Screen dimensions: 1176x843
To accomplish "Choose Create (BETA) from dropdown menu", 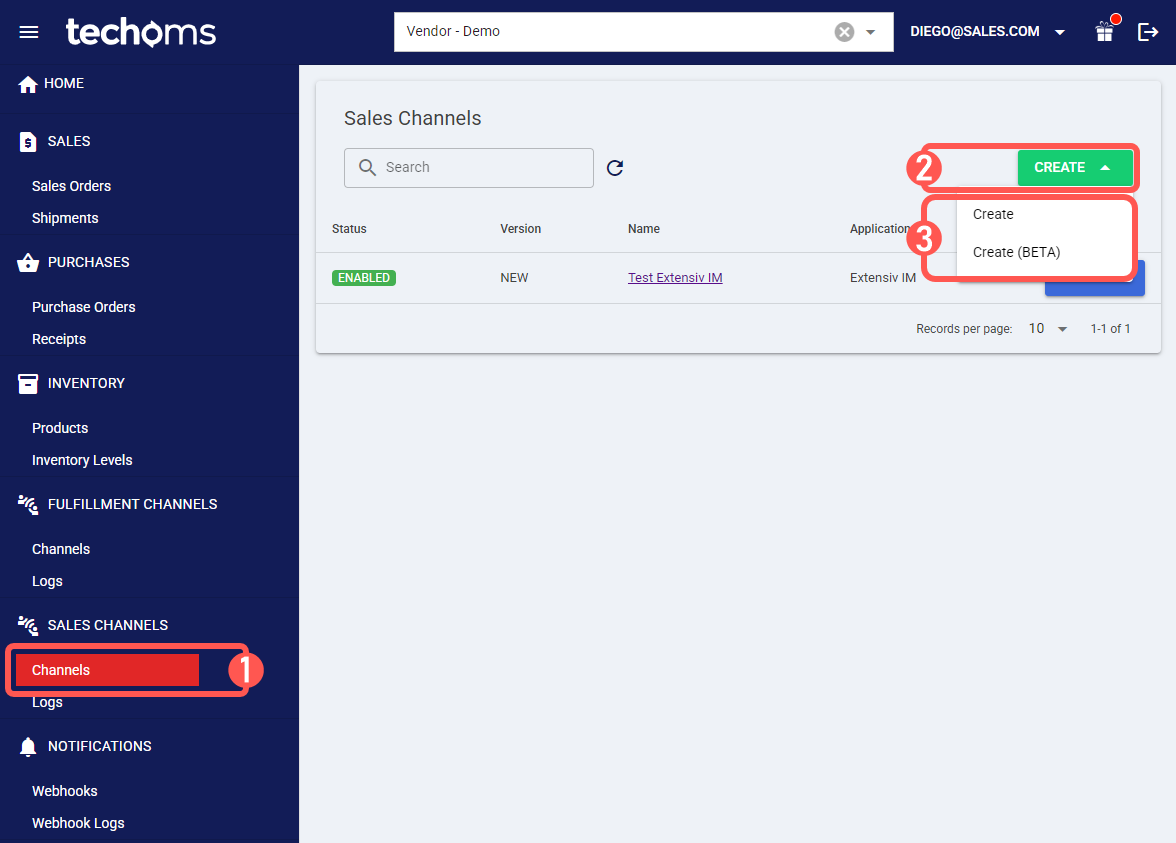I will (x=1044, y=253).
